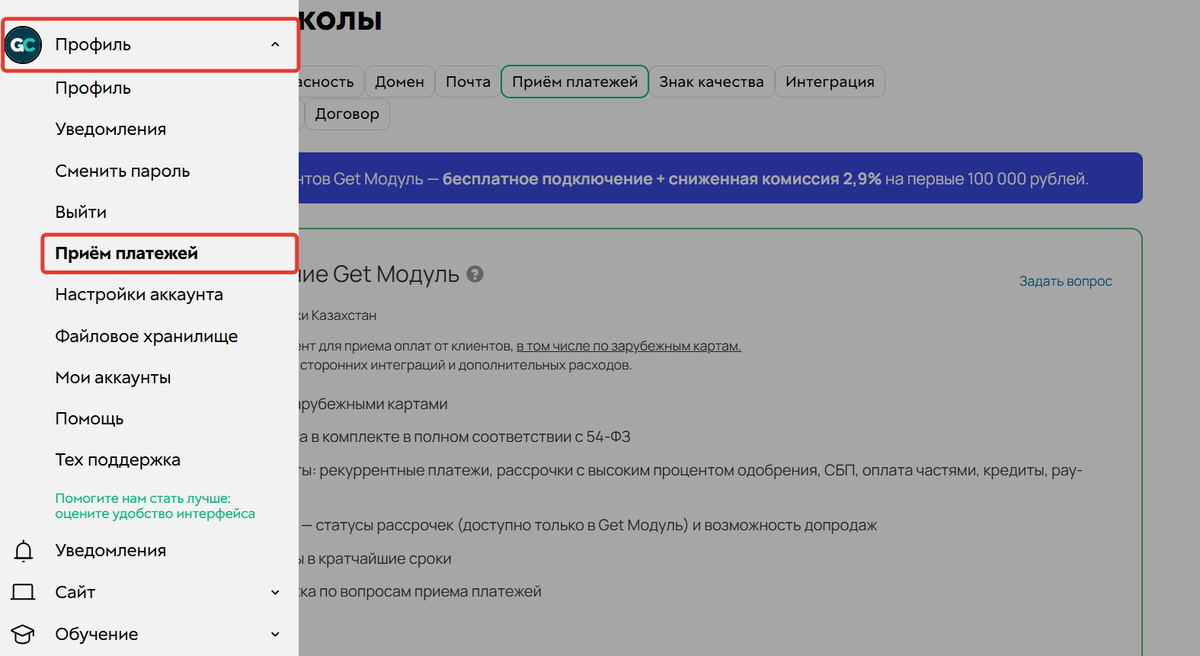The width and height of the screenshot is (1200, 656).
Task: Click the laptop Сайт icon
Action: (x=23, y=592)
